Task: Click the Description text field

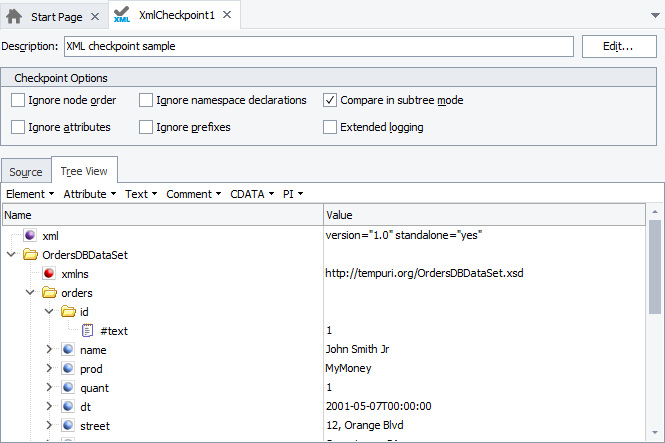Action: tap(318, 46)
